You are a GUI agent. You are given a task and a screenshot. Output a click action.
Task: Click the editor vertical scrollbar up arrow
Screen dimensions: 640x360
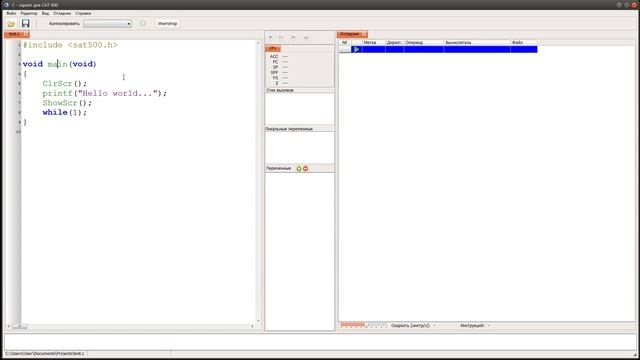258,43
